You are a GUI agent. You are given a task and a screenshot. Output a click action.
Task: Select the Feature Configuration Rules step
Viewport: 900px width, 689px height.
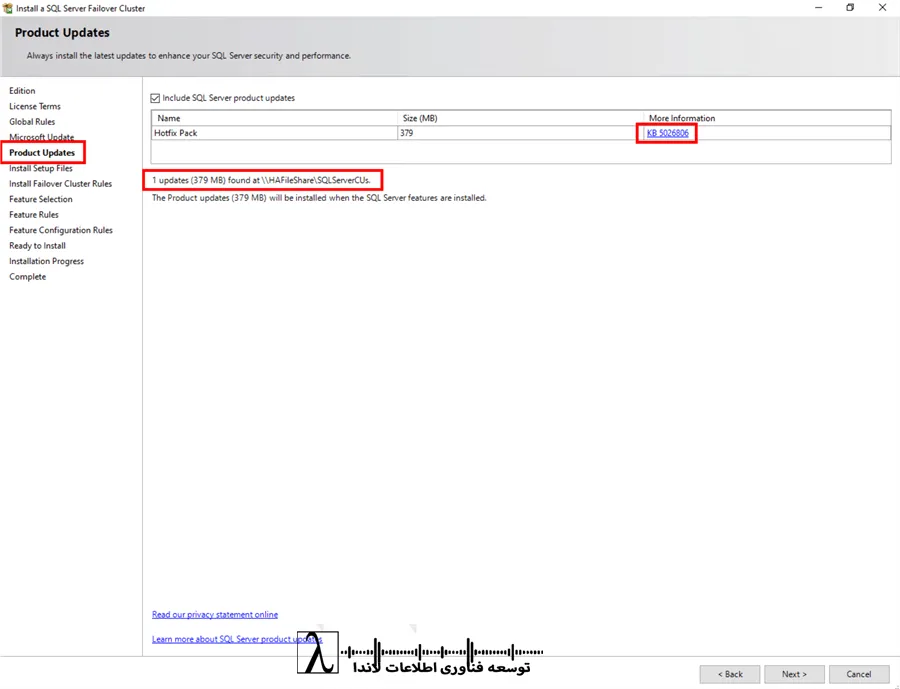click(x=61, y=230)
